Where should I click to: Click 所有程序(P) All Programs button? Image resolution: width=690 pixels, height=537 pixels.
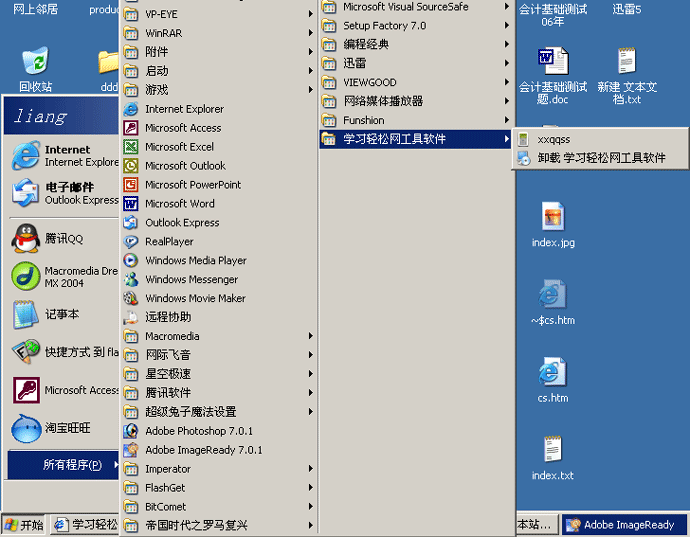[63, 464]
